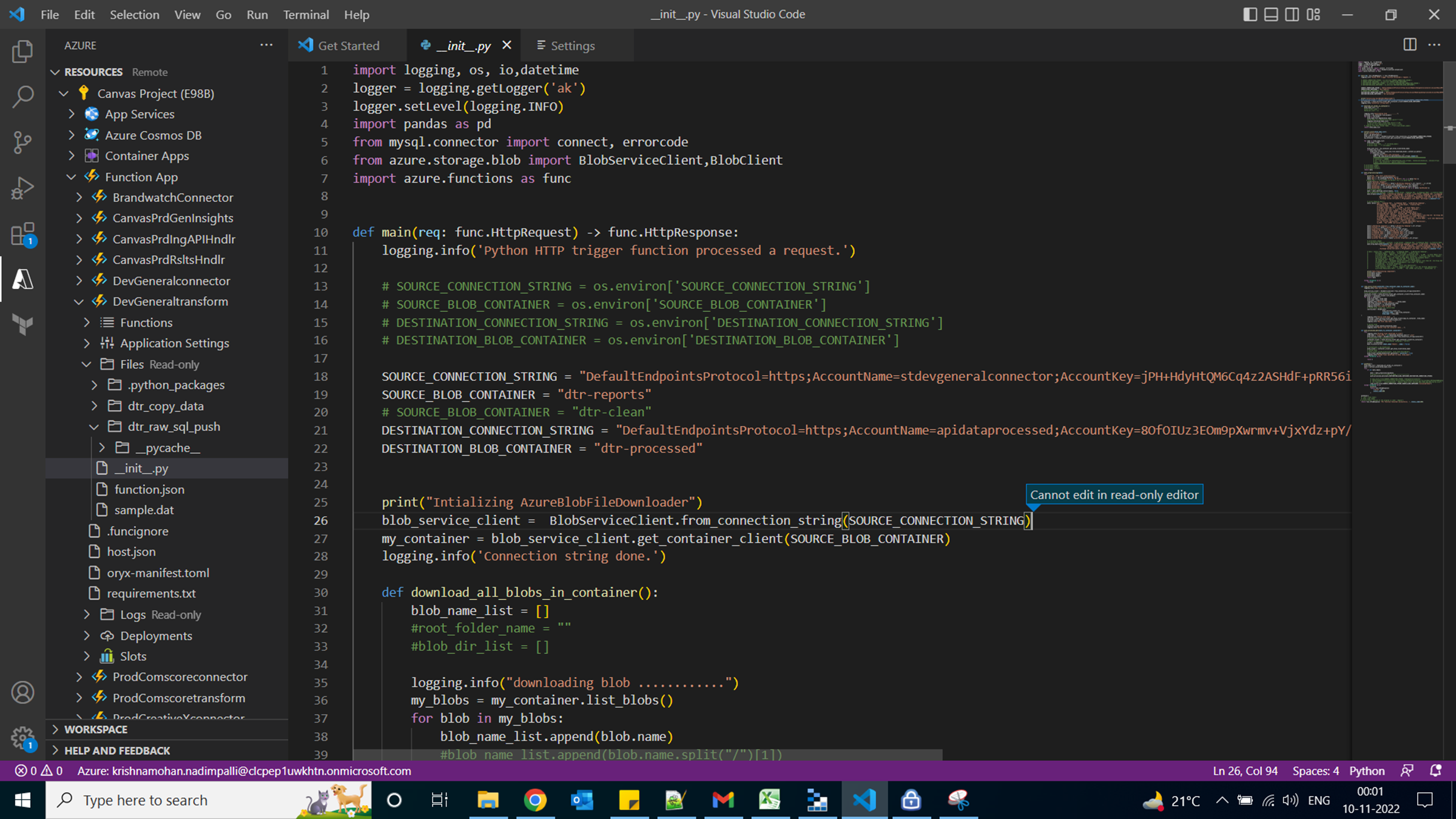The image size is (1456, 819).
Task: Toggle the Primary Side Bar layout icon
Action: coord(1250,14)
